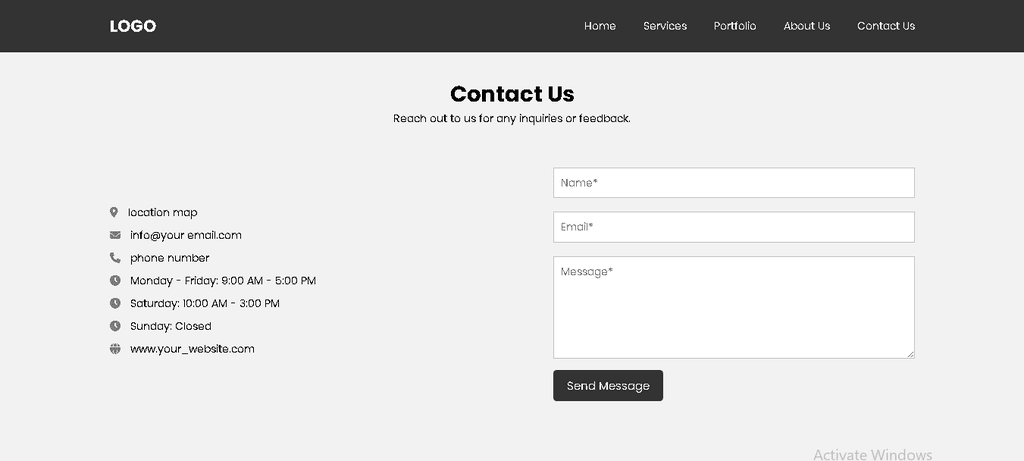Click the phone handset icon
Viewport: 1024px width, 461px height.
point(115,258)
